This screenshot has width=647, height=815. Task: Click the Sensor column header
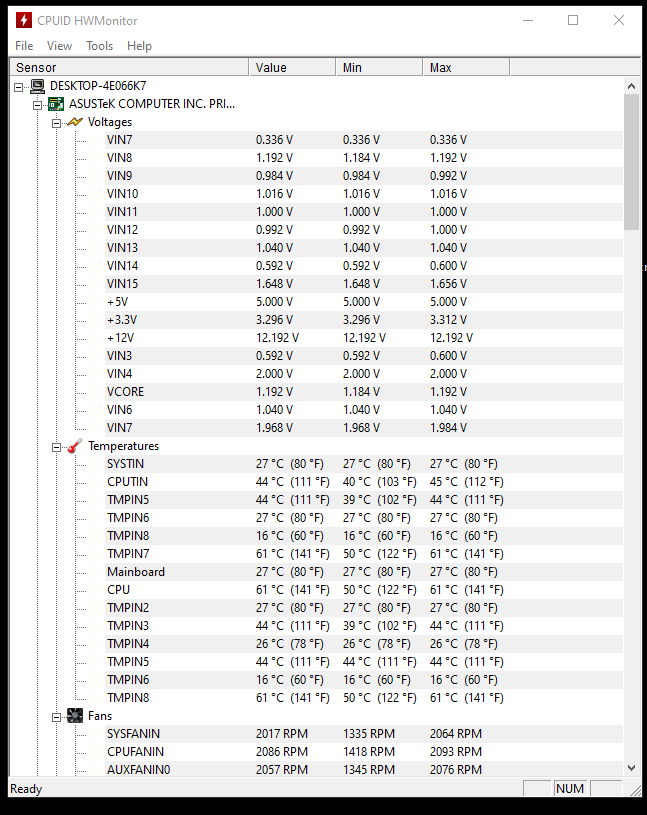click(129, 68)
